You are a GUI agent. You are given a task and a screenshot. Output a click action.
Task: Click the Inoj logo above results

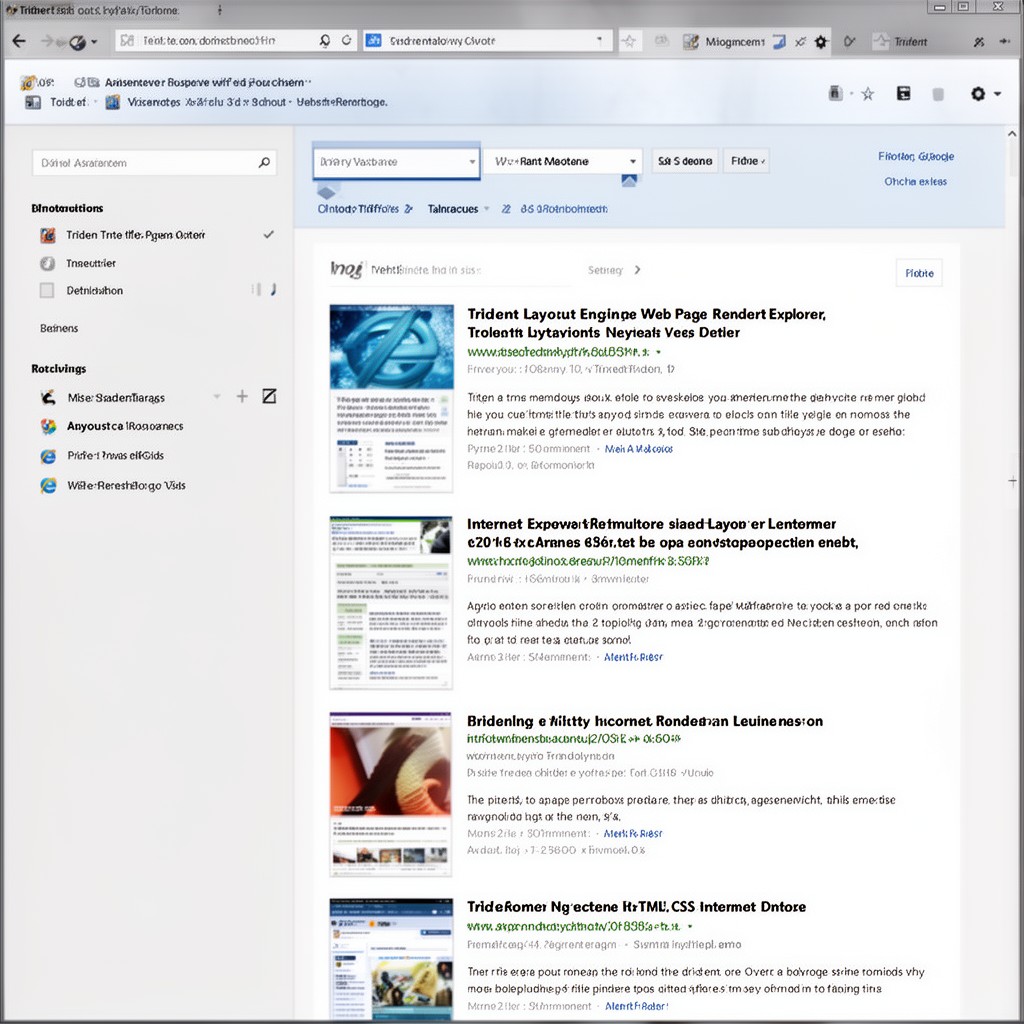tap(346, 269)
